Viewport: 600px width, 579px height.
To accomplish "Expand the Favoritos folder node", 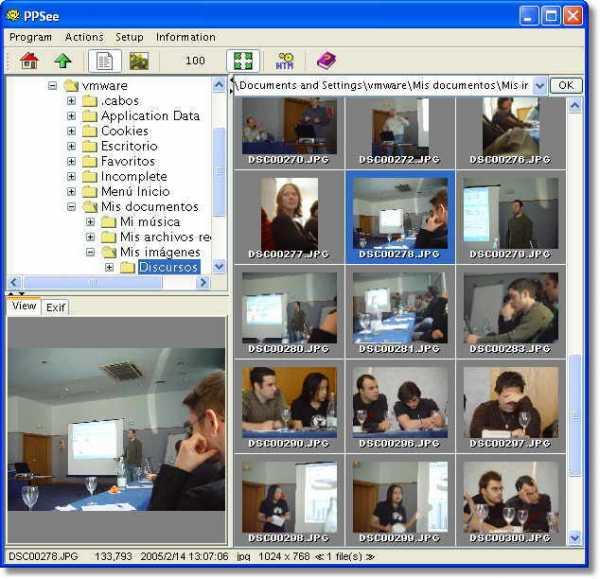I will (71, 161).
